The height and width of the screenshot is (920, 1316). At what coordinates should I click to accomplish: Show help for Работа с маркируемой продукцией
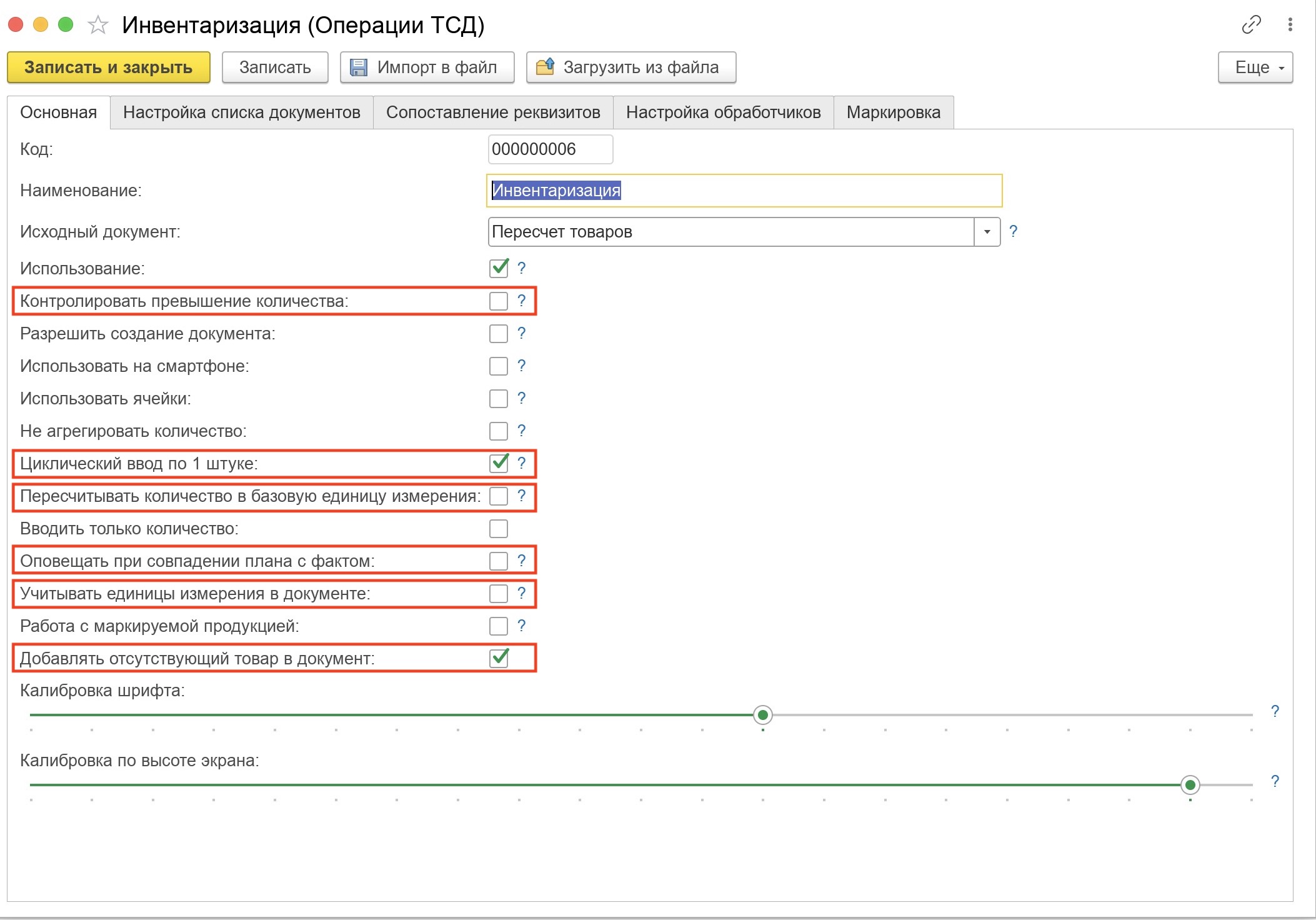pyautogui.click(x=521, y=626)
